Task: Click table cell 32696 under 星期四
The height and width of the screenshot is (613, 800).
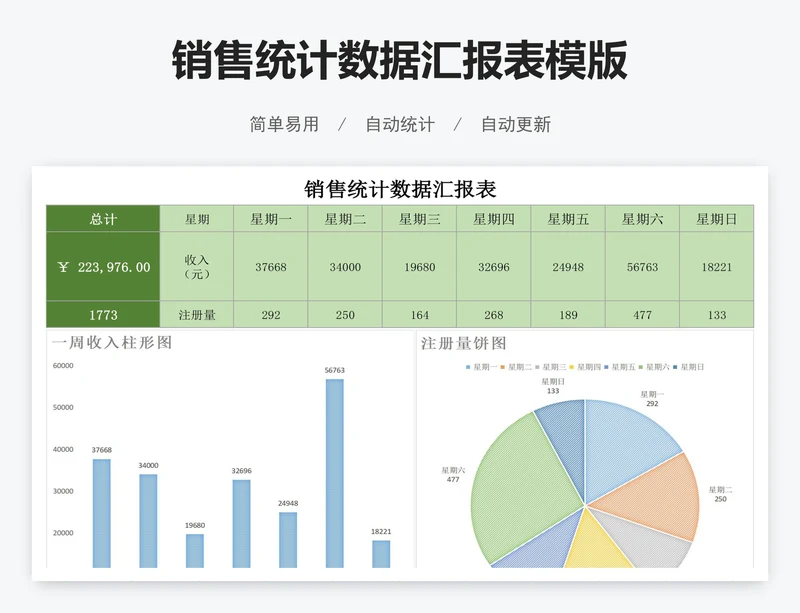Action: pos(494,266)
